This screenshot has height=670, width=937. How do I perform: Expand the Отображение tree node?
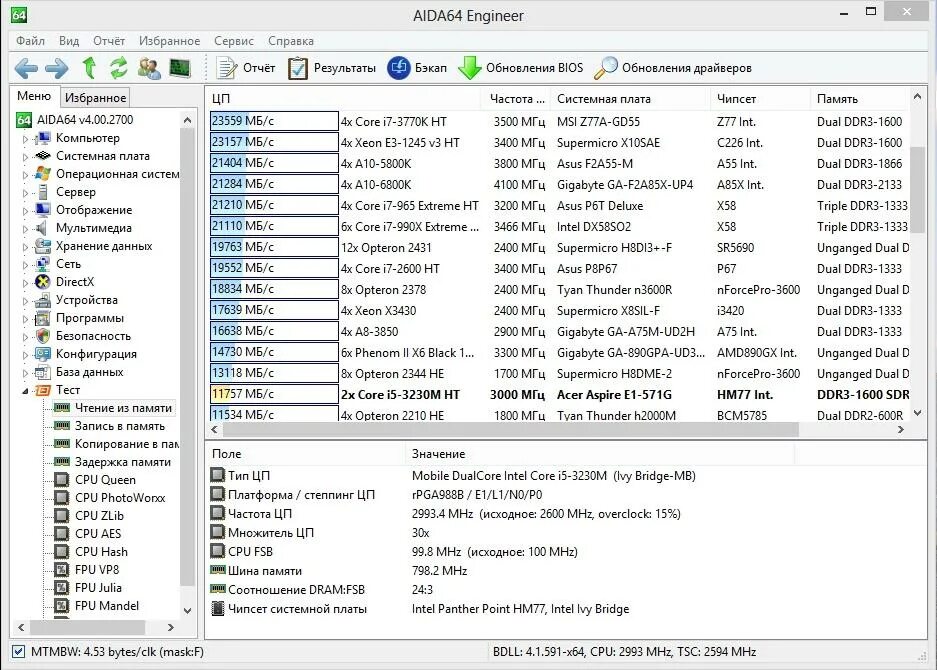coord(25,210)
